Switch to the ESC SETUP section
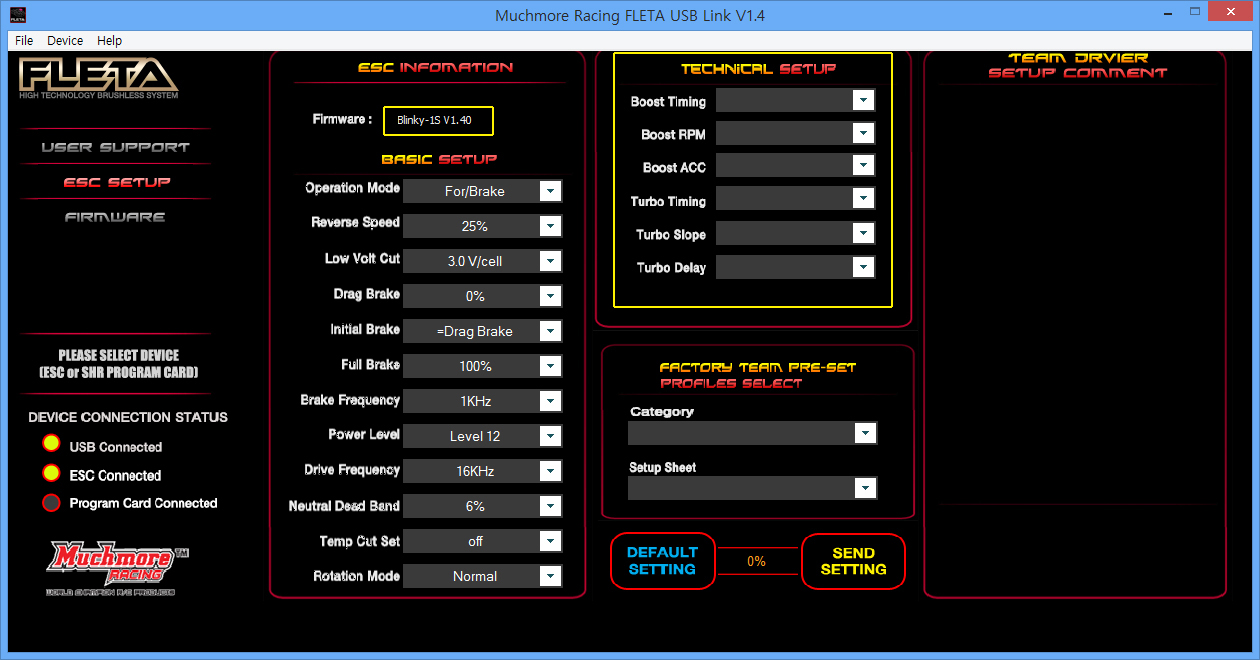The width and height of the screenshot is (1260, 660). tap(117, 182)
